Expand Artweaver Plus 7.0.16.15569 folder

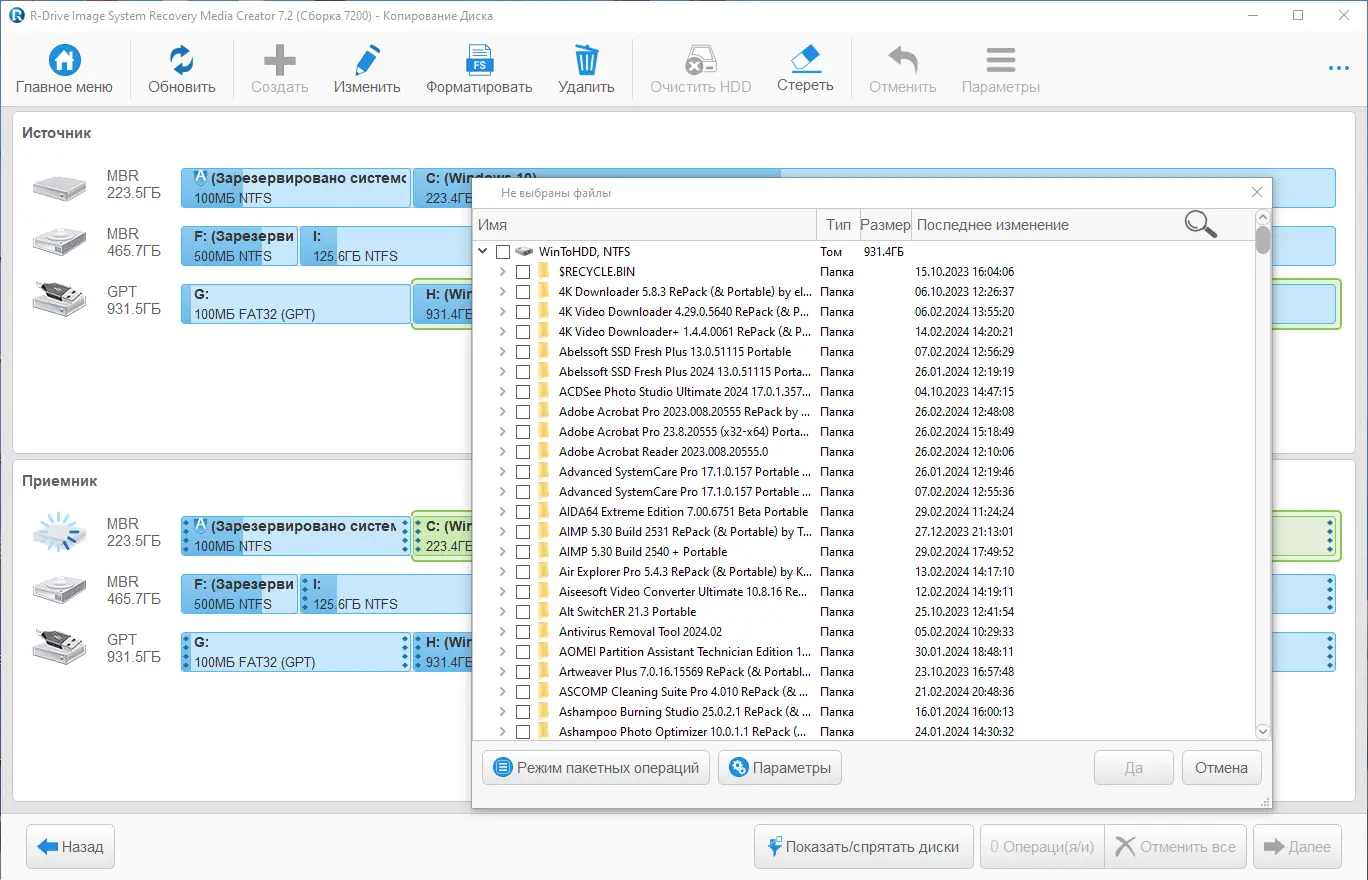point(502,672)
